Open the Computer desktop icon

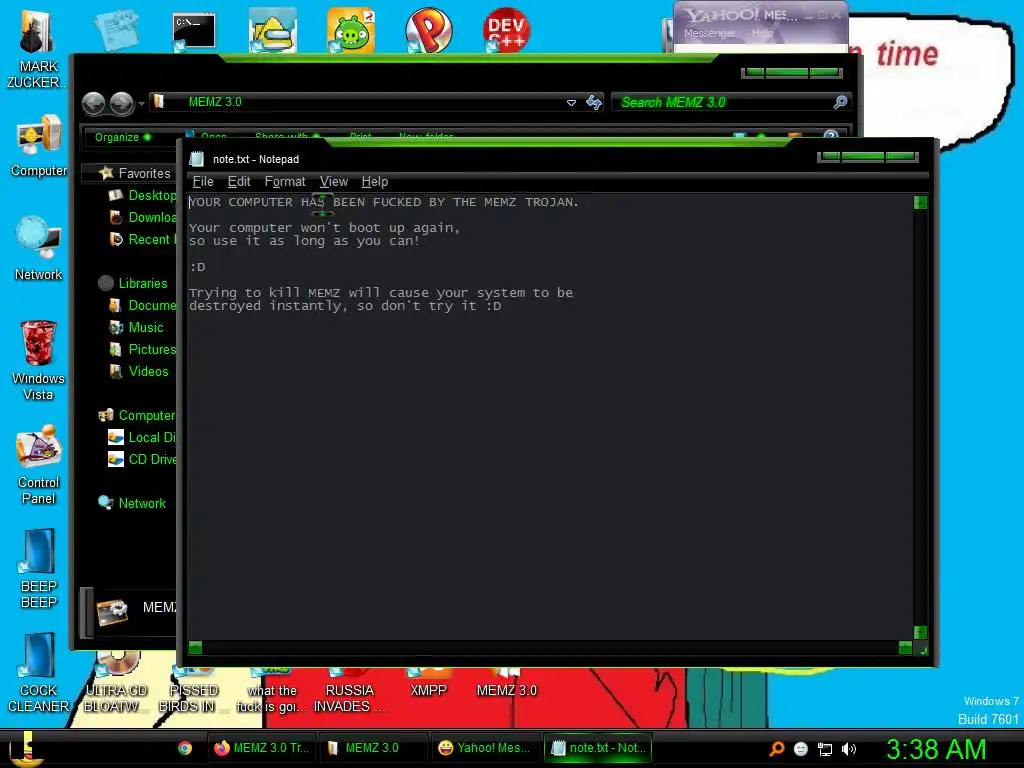pyautogui.click(x=39, y=146)
